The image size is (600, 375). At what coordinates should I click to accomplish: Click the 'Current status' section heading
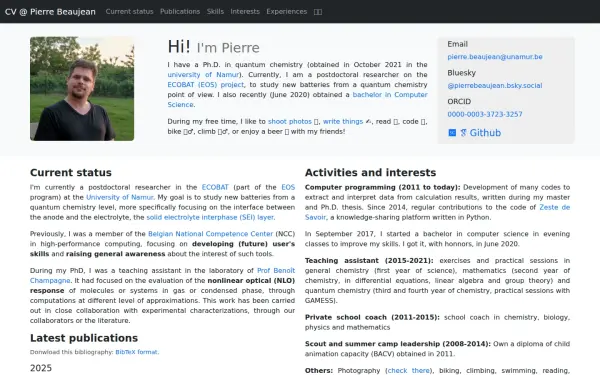click(71, 173)
